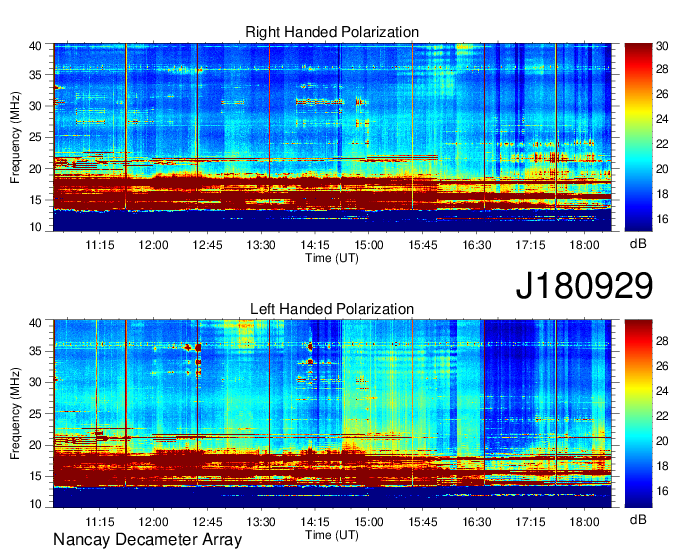
Task: Click the "40" frequency tick of Right Handed plot
Action: pyautogui.click(x=35, y=46)
